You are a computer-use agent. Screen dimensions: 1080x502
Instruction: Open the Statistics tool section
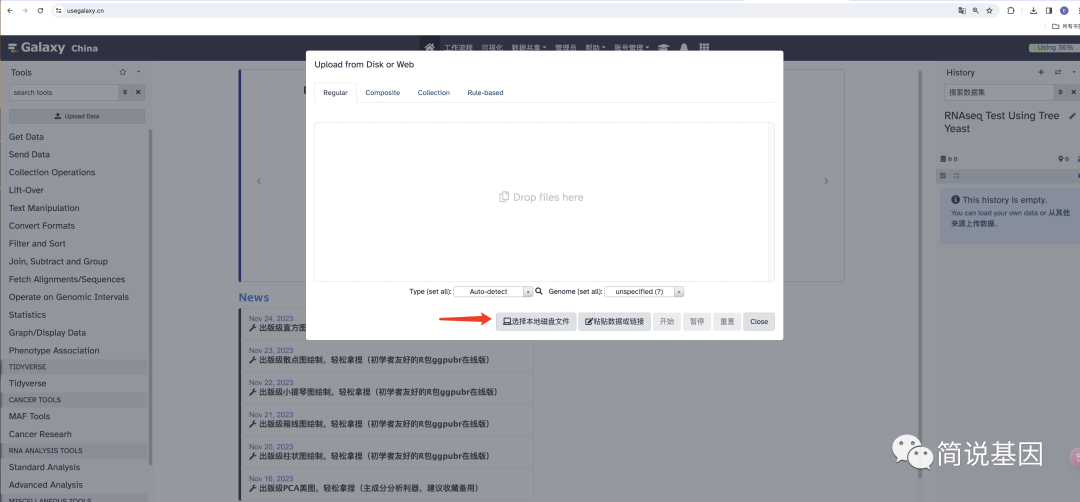coord(27,315)
